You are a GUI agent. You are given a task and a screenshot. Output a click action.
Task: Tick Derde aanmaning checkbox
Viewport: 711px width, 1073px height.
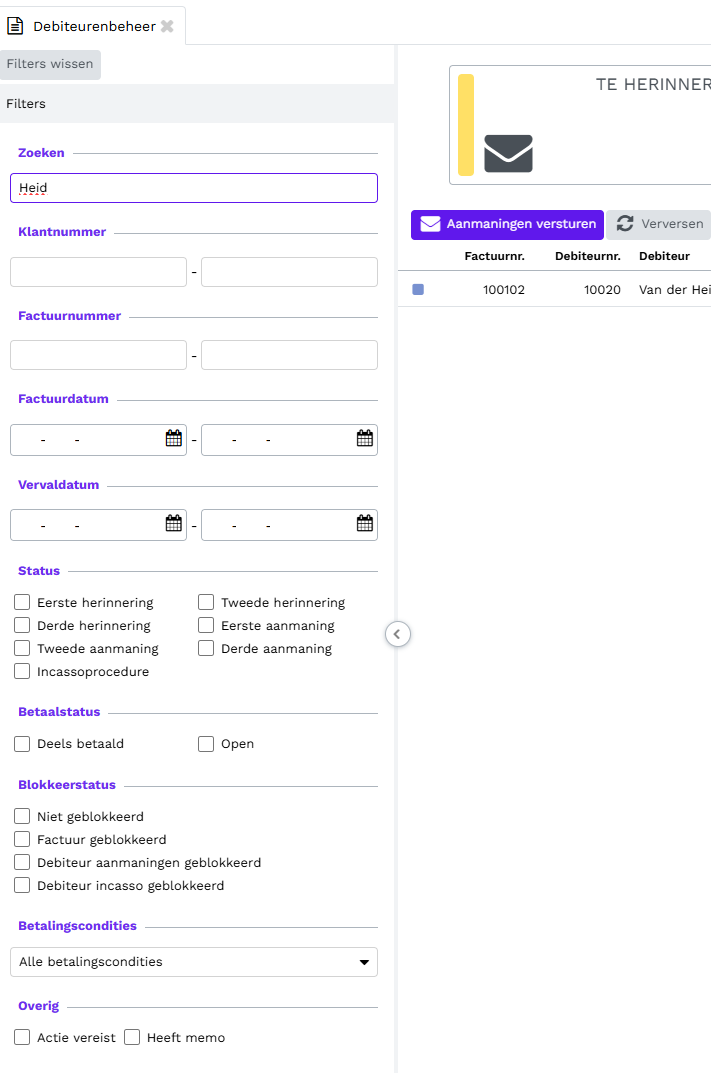click(206, 648)
